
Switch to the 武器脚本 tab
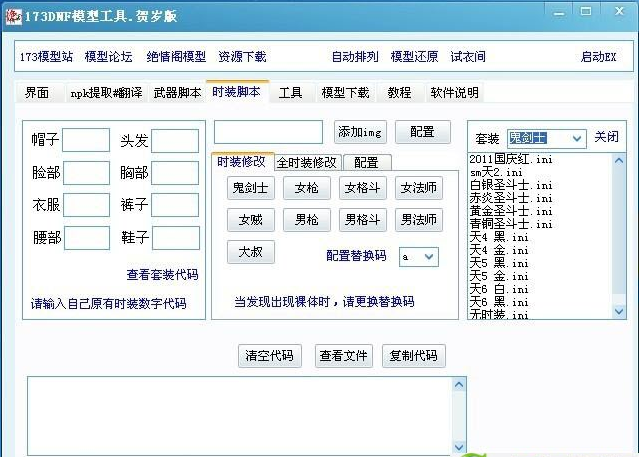point(177,93)
